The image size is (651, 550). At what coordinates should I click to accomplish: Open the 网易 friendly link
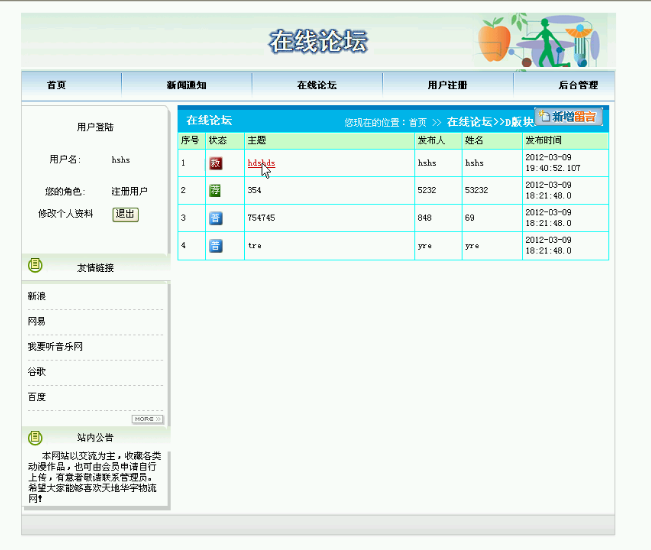(x=37, y=321)
